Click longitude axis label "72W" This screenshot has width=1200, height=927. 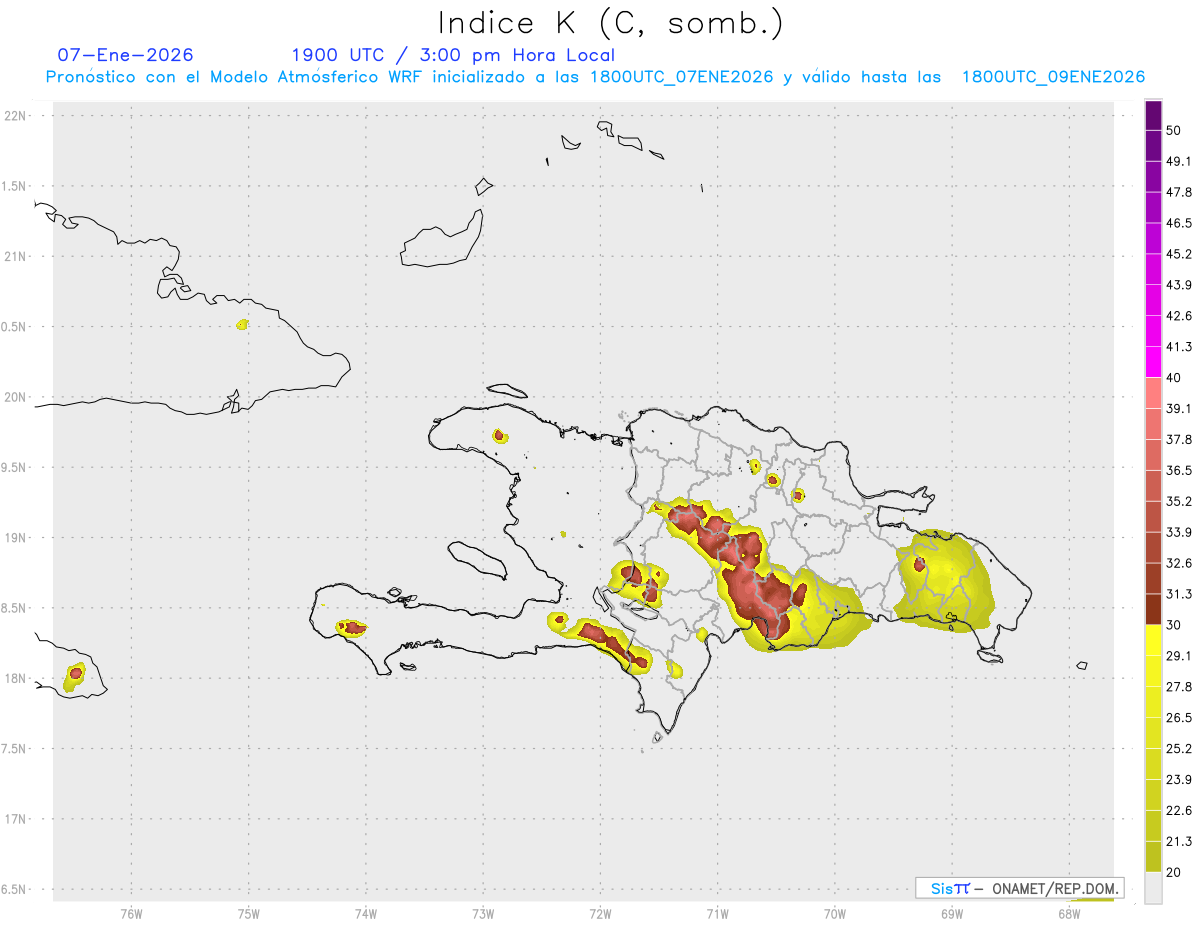click(x=601, y=913)
